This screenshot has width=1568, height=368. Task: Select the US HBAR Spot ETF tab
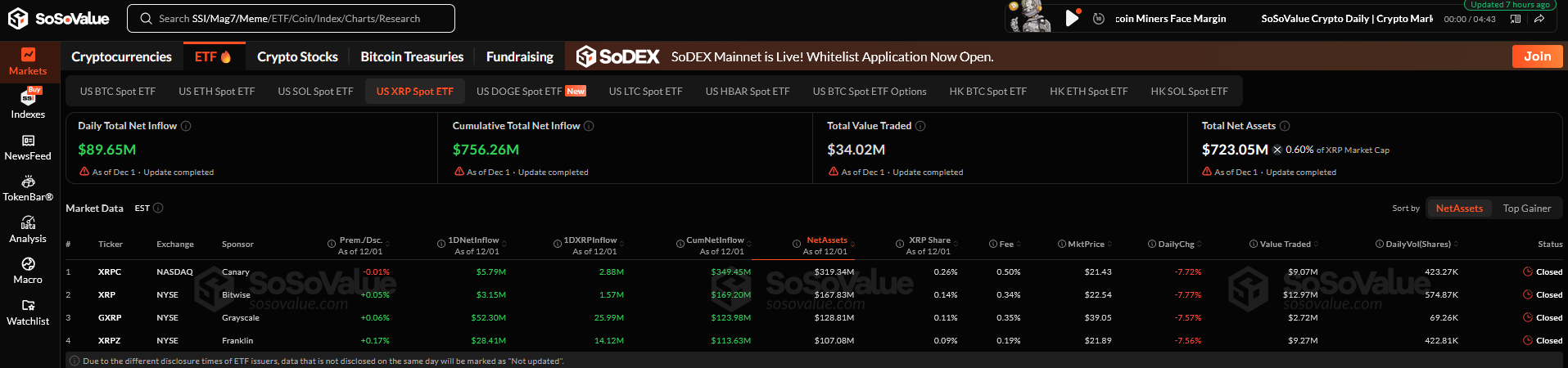click(x=748, y=92)
